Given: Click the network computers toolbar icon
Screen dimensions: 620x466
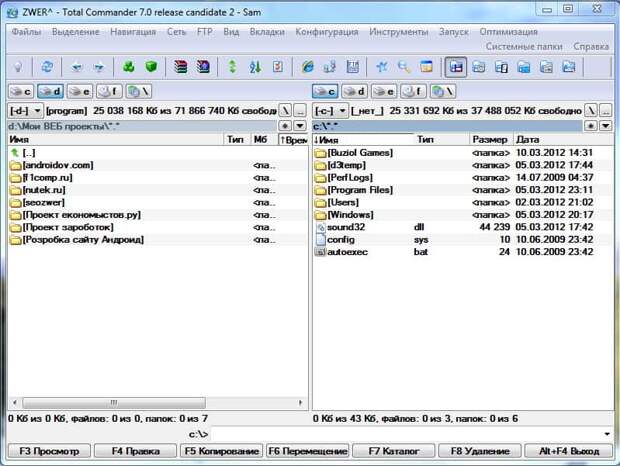Looking at the screenshot, I should pos(329,67).
